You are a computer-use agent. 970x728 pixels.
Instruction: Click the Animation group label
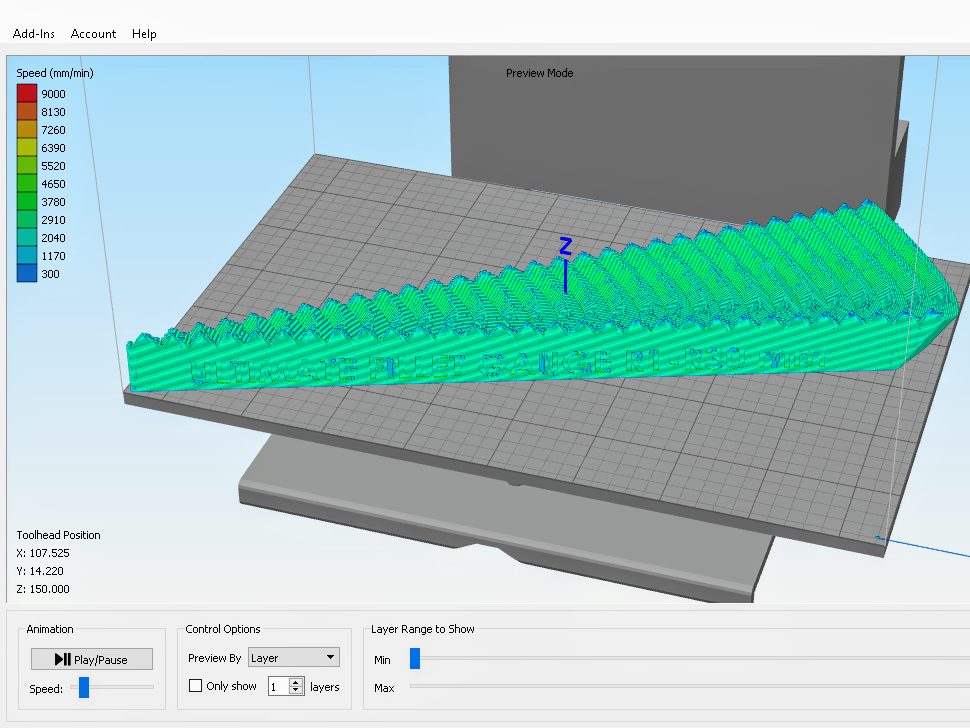point(49,629)
